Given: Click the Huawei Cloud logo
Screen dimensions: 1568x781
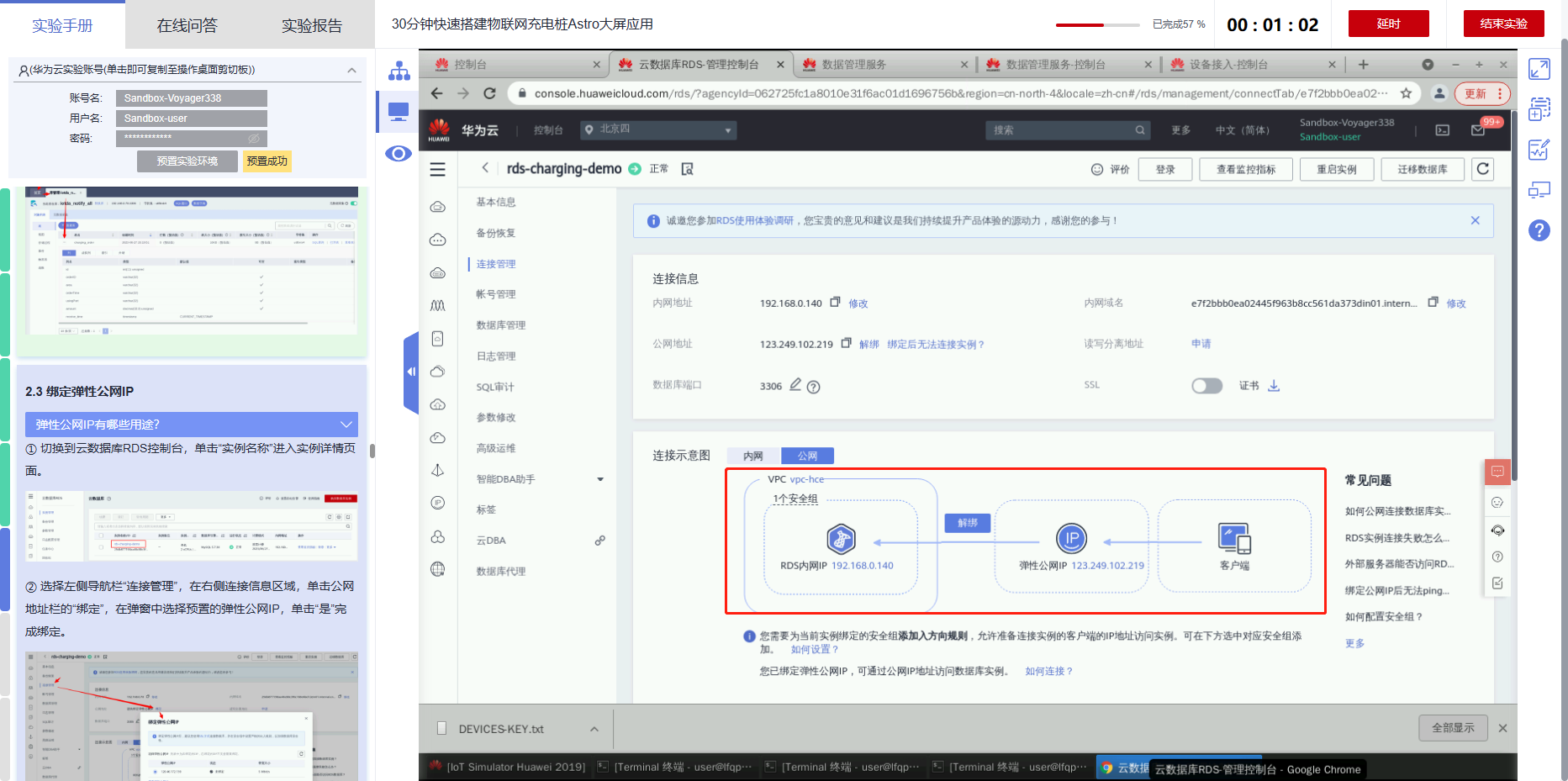Looking at the screenshot, I should click(x=439, y=129).
